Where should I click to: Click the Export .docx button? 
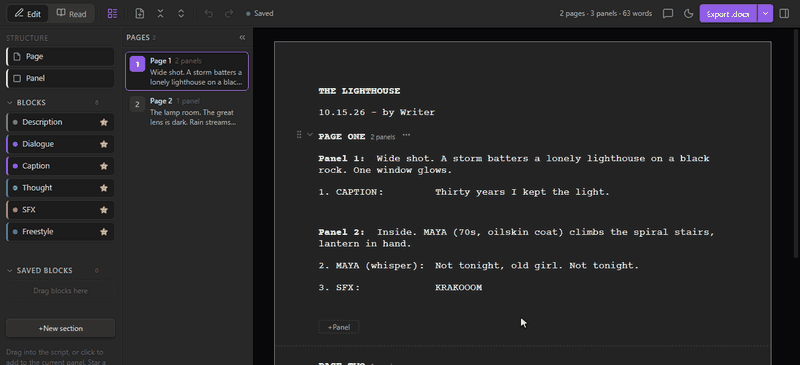[728, 14]
